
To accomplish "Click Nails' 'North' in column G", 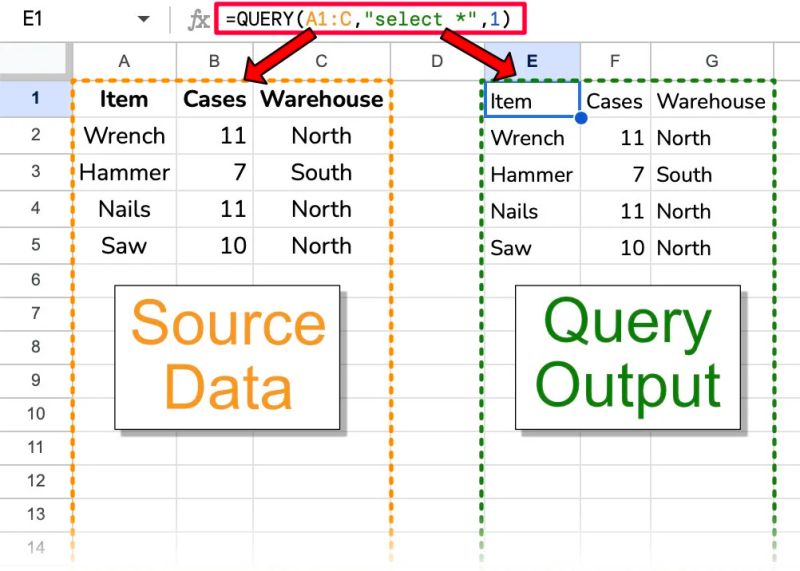I will pyautogui.click(x=712, y=211).
